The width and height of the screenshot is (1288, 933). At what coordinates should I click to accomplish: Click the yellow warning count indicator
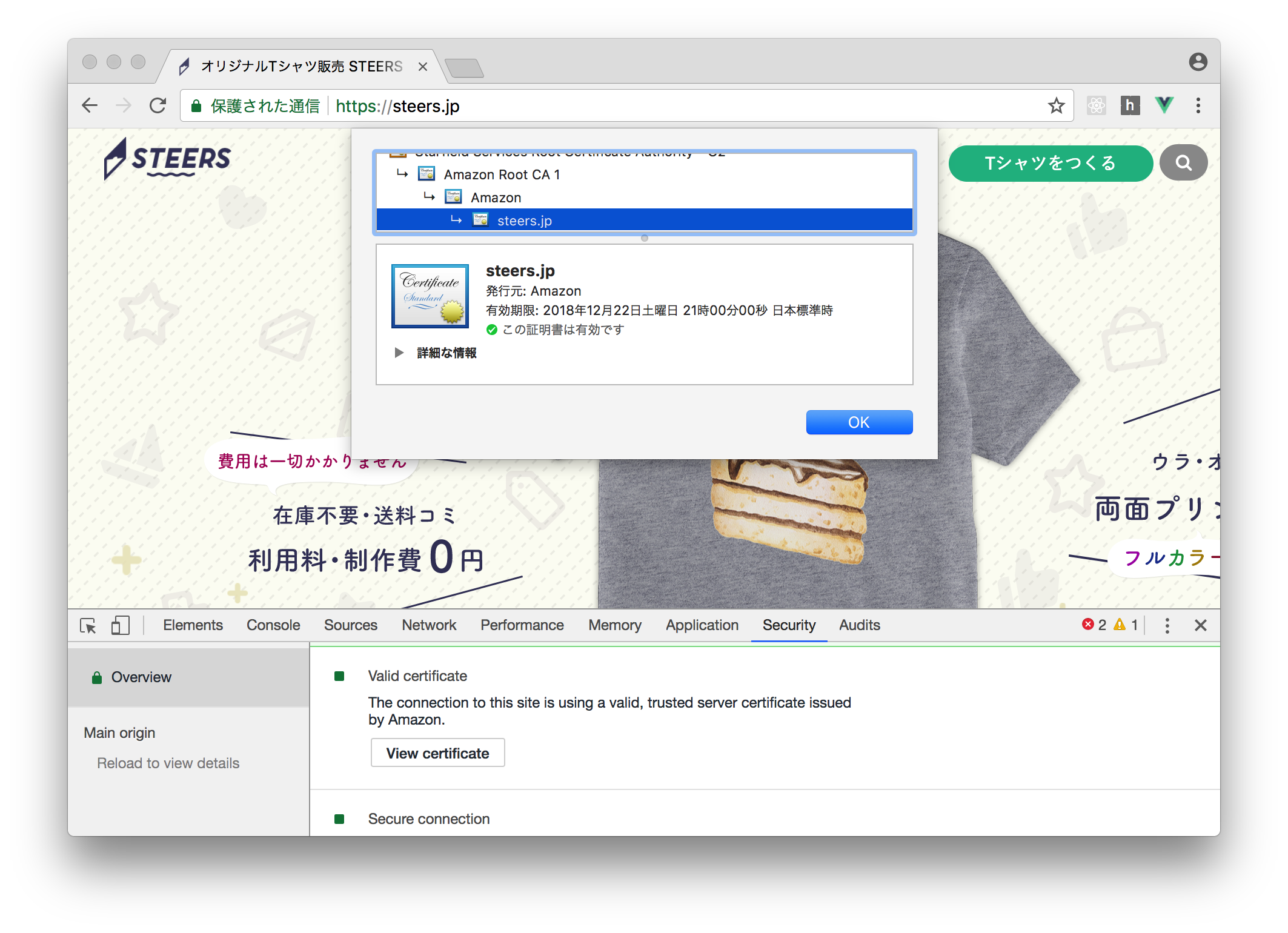click(x=1126, y=625)
